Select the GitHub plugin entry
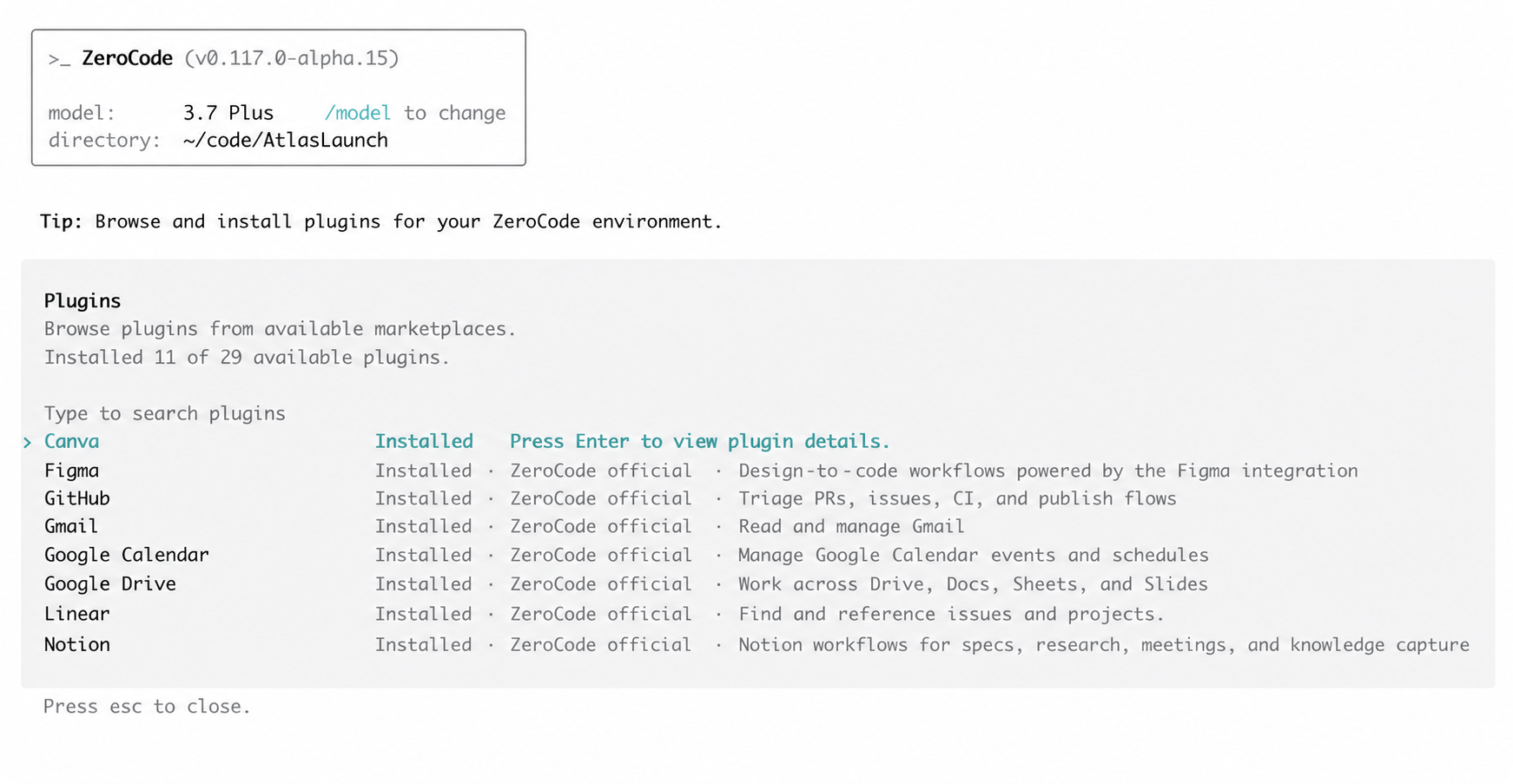The height and width of the screenshot is (784, 1513). (x=756, y=498)
